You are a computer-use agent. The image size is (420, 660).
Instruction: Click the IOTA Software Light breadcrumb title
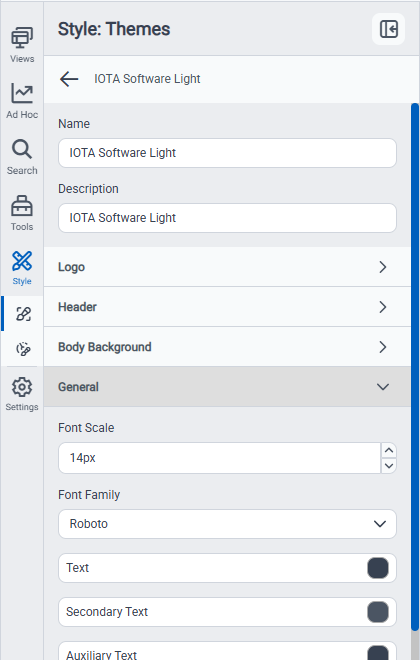(147, 79)
